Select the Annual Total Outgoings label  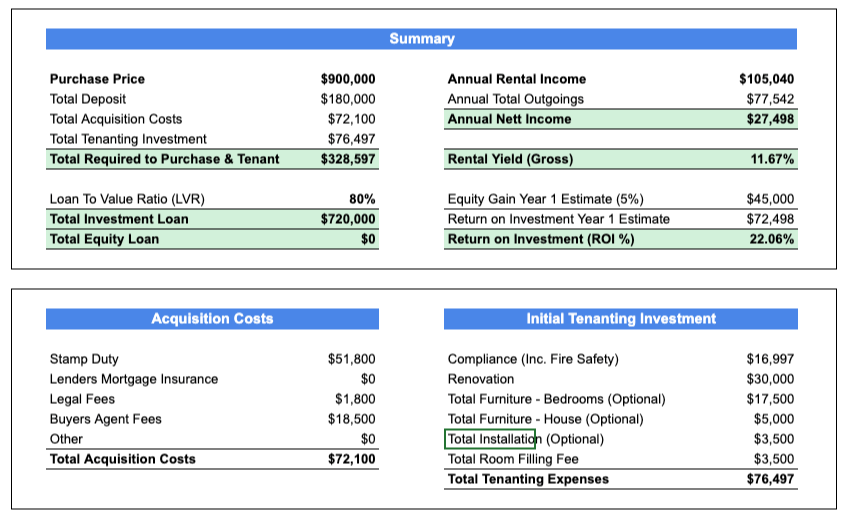click(x=515, y=99)
